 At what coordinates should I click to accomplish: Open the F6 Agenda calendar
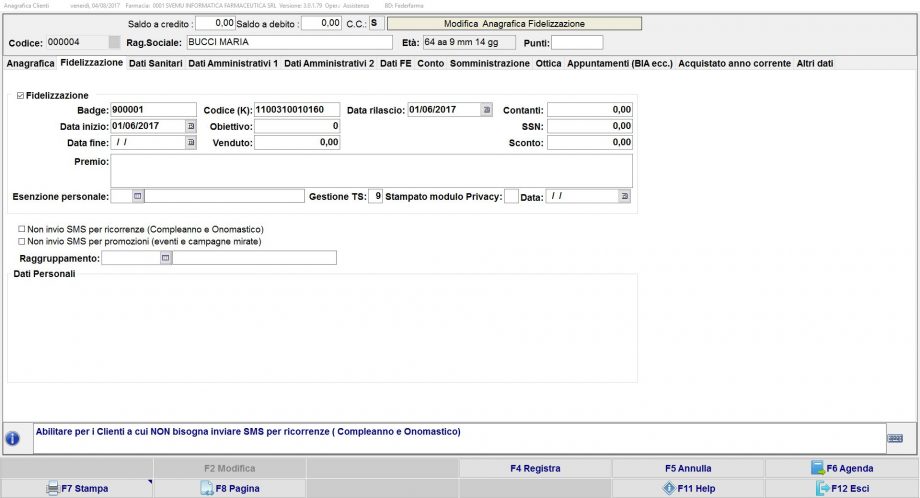point(841,468)
